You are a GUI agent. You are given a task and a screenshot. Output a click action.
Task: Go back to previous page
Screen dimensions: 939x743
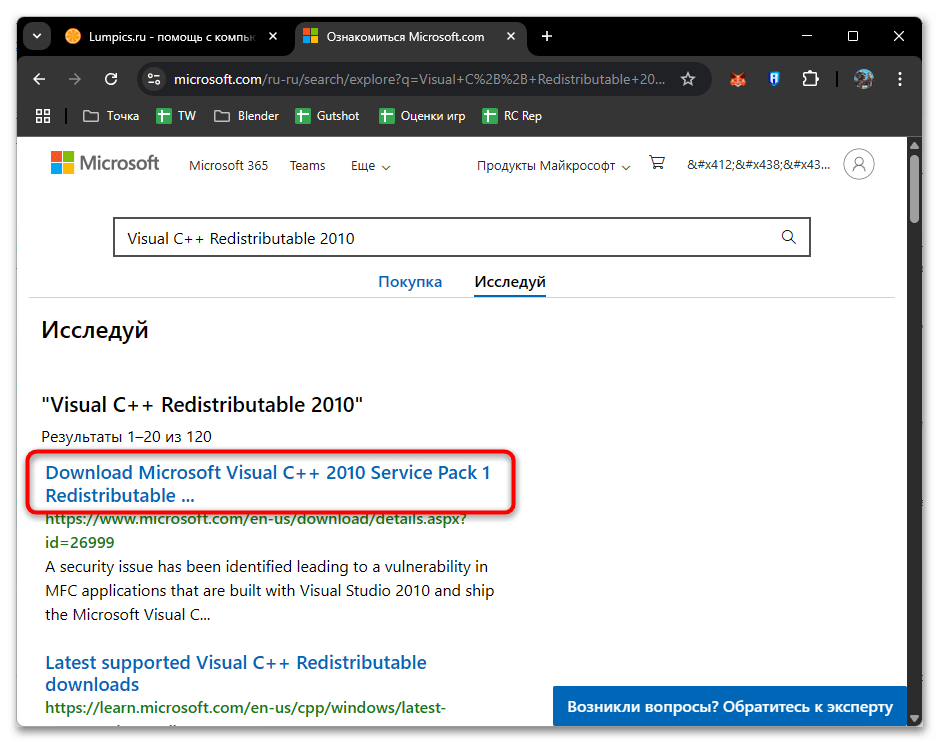coord(40,79)
